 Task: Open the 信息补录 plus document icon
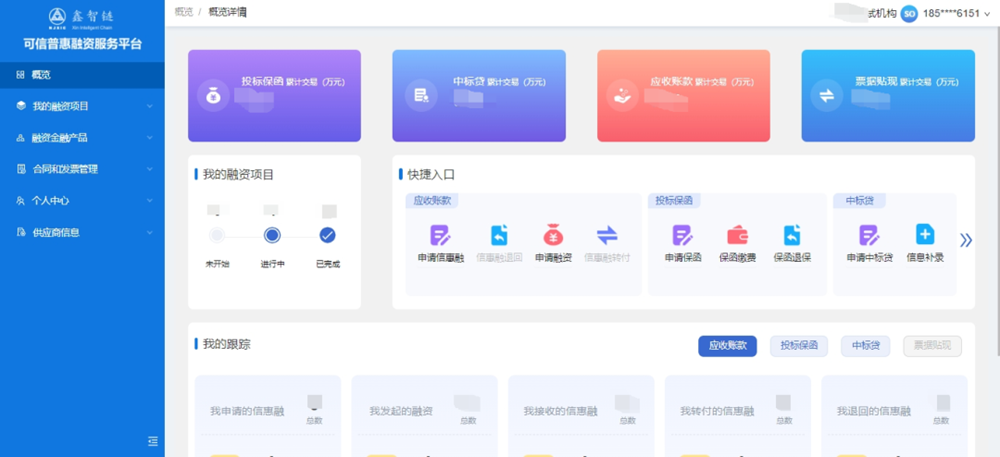click(925, 235)
